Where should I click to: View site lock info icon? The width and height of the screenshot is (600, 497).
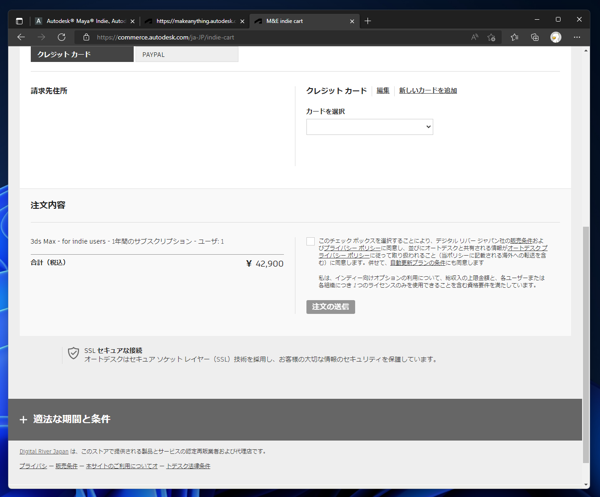point(86,37)
